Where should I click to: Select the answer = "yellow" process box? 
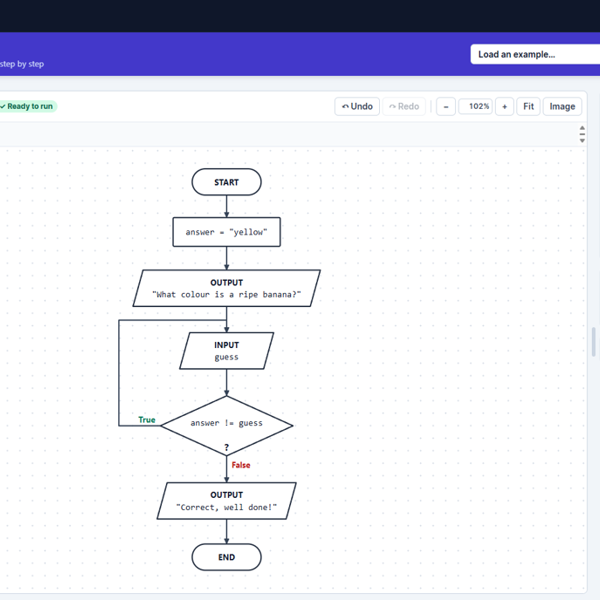tap(227, 232)
